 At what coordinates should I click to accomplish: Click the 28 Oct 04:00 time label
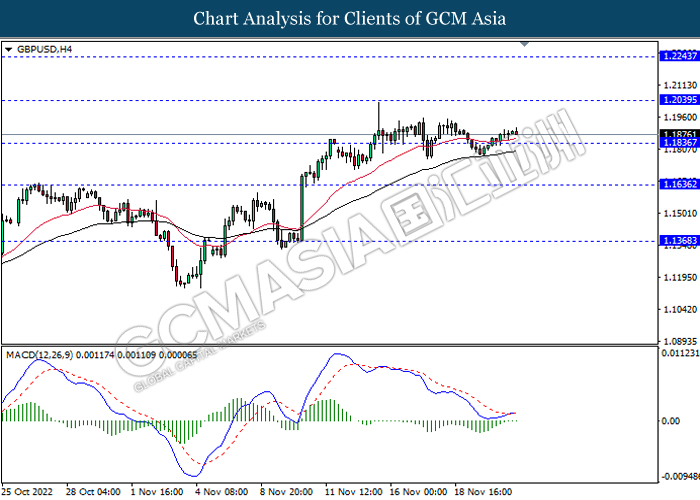93,492
